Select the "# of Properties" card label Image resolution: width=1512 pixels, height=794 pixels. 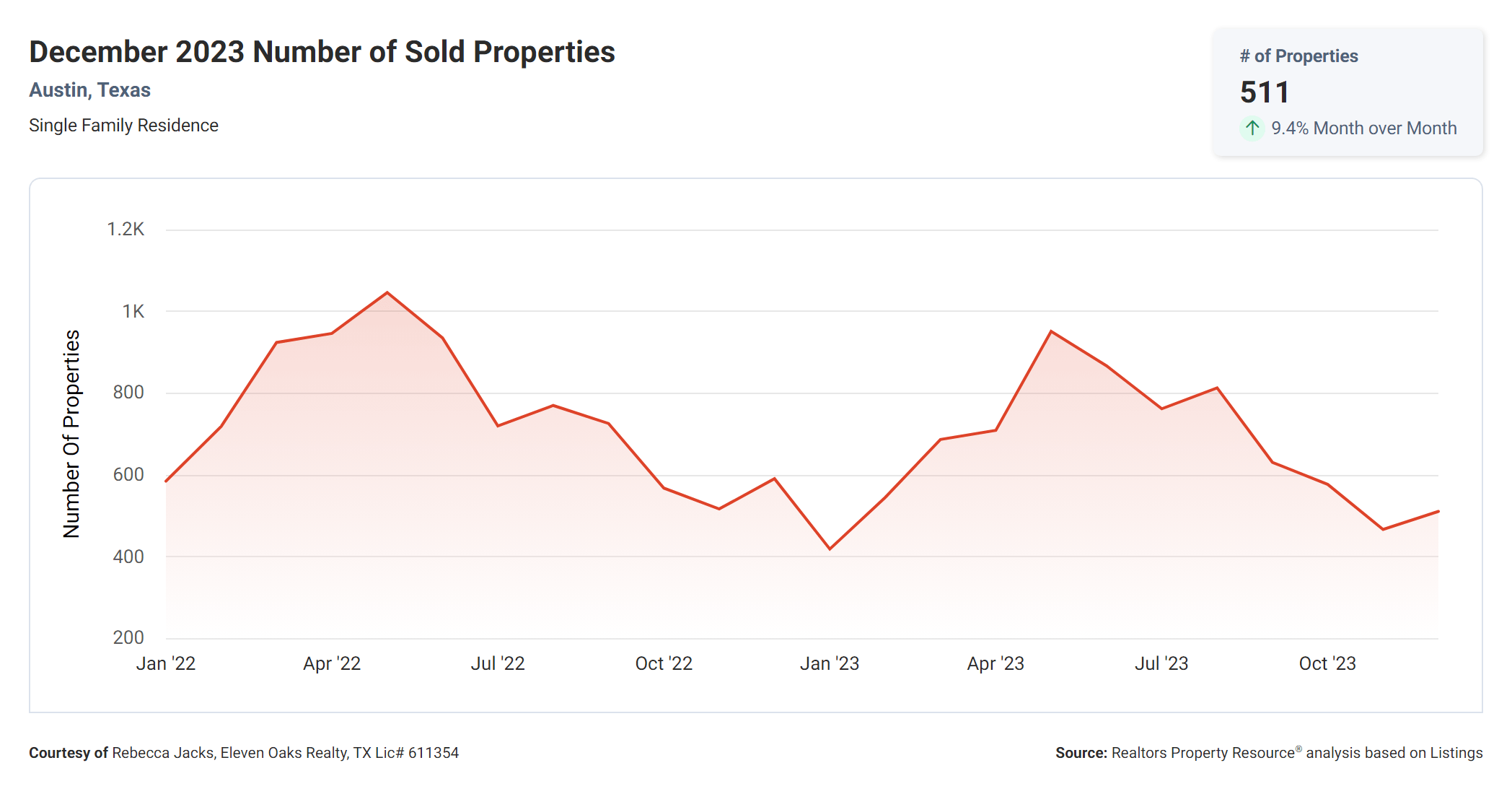point(1298,56)
